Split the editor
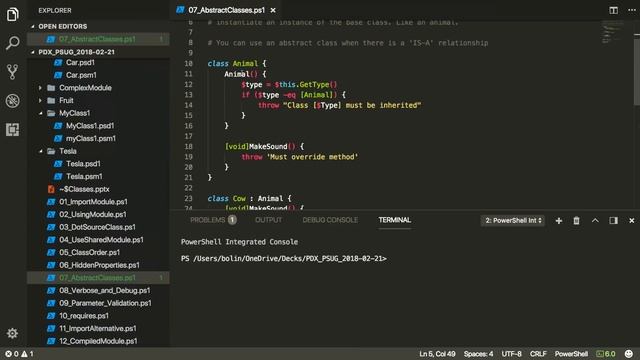 point(613,10)
